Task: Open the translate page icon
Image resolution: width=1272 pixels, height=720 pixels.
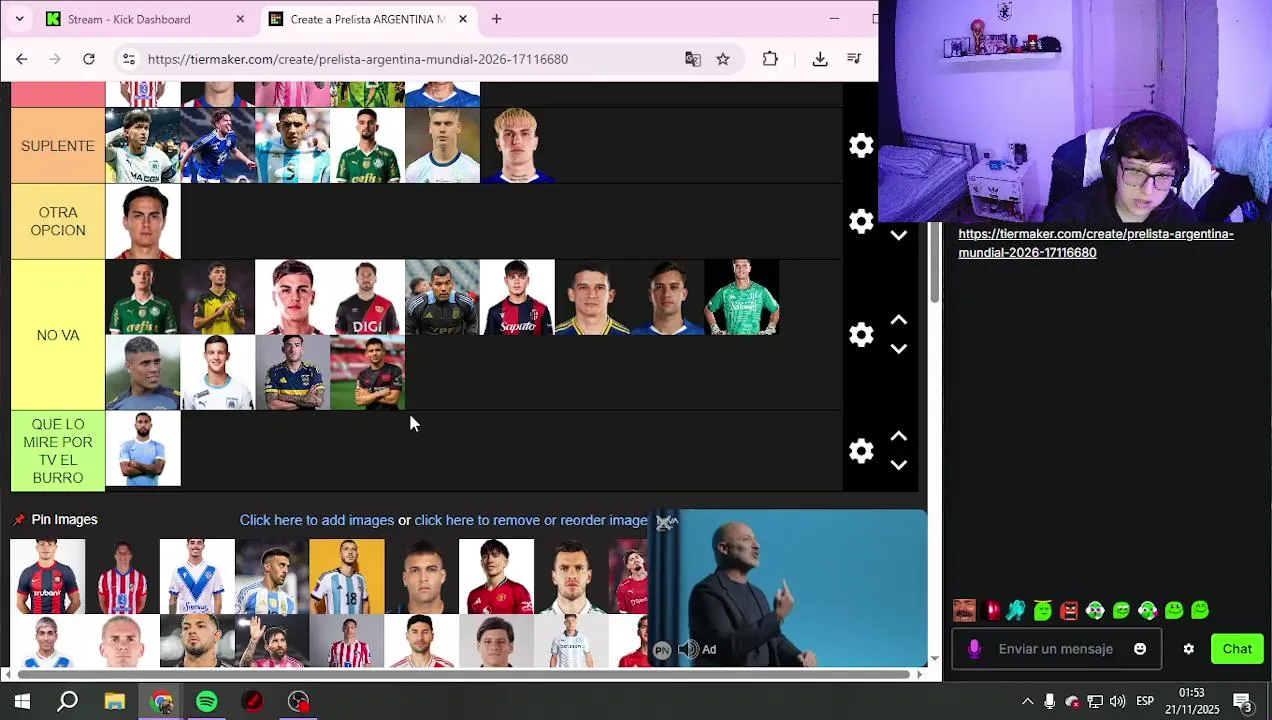Action: click(x=693, y=59)
